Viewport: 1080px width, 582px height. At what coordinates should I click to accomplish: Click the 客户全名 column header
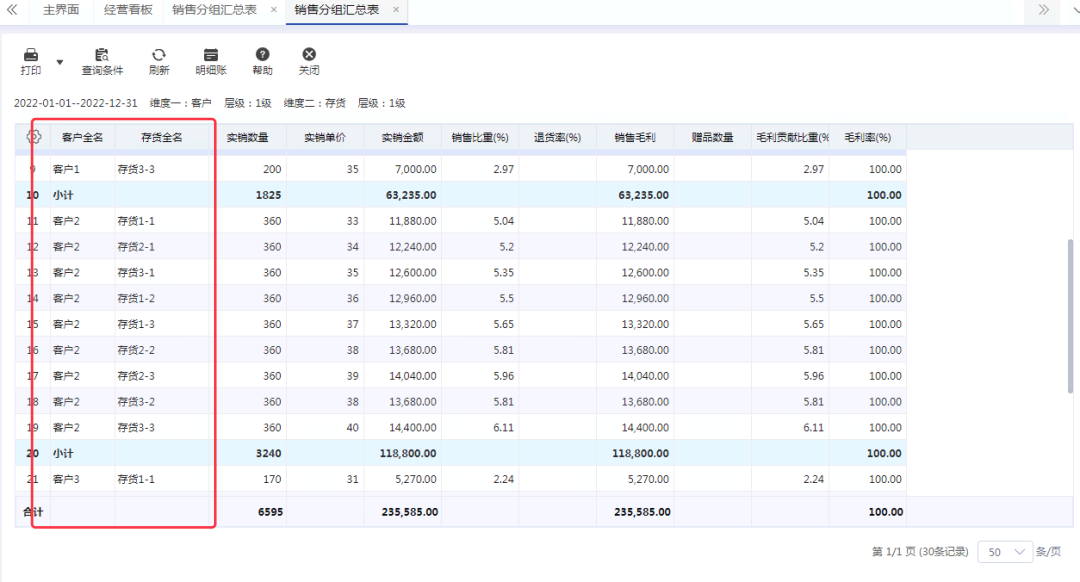[x=82, y=138]
